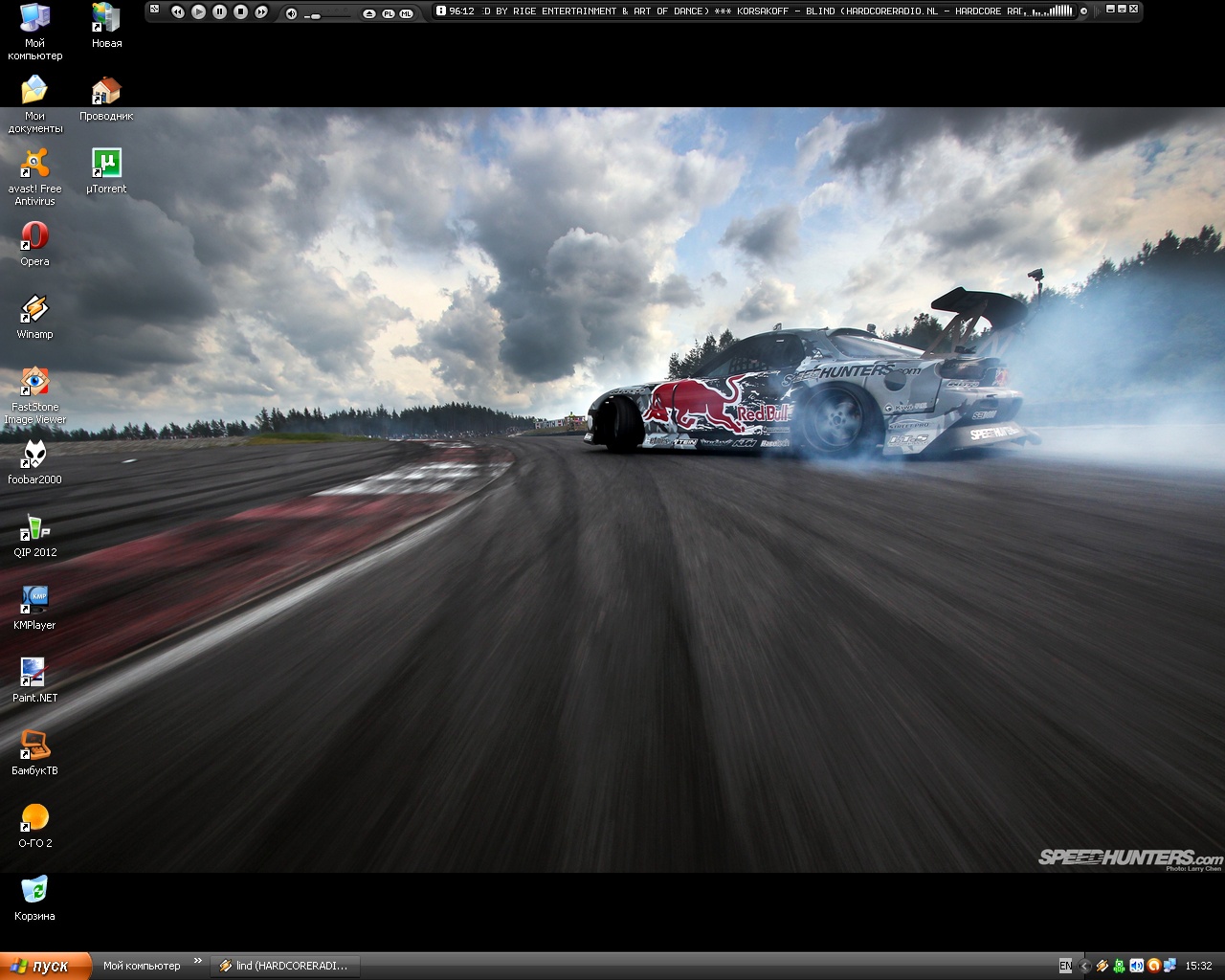Expand the hidden system tray icons
The height and width of the screenshot is (980, 1225).
[x=1084, y=966]
